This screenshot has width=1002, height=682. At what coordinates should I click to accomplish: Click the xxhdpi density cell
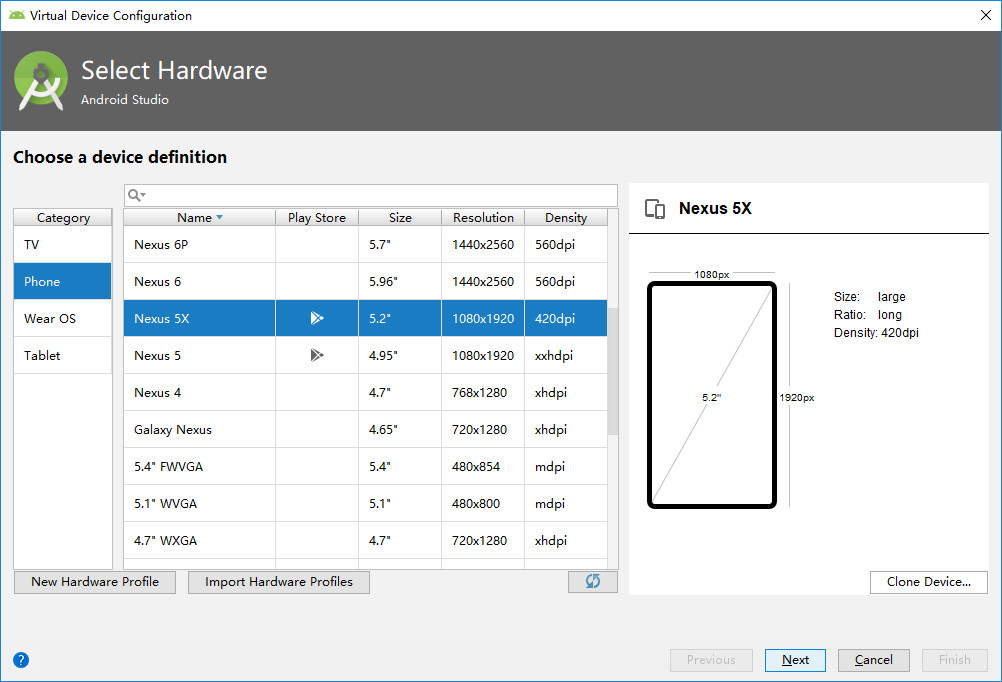coord(566,355)
